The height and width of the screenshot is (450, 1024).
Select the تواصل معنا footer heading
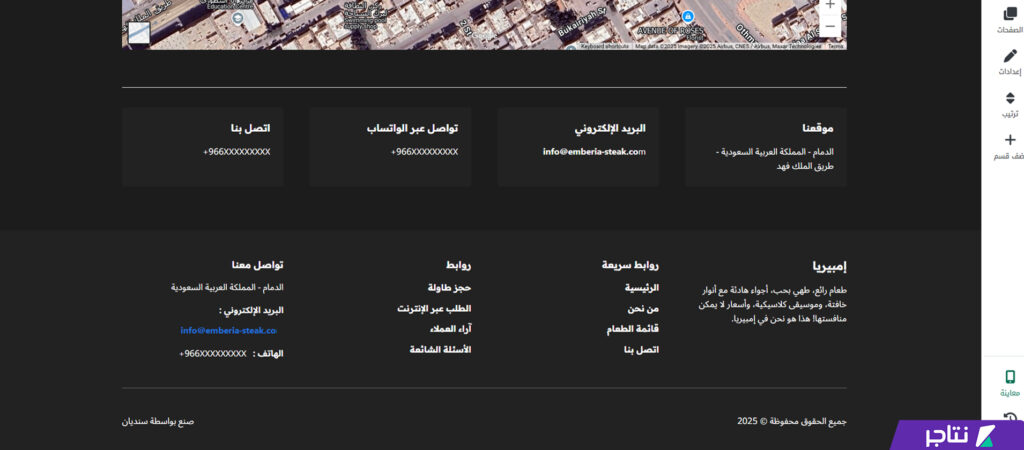point(257,265)
